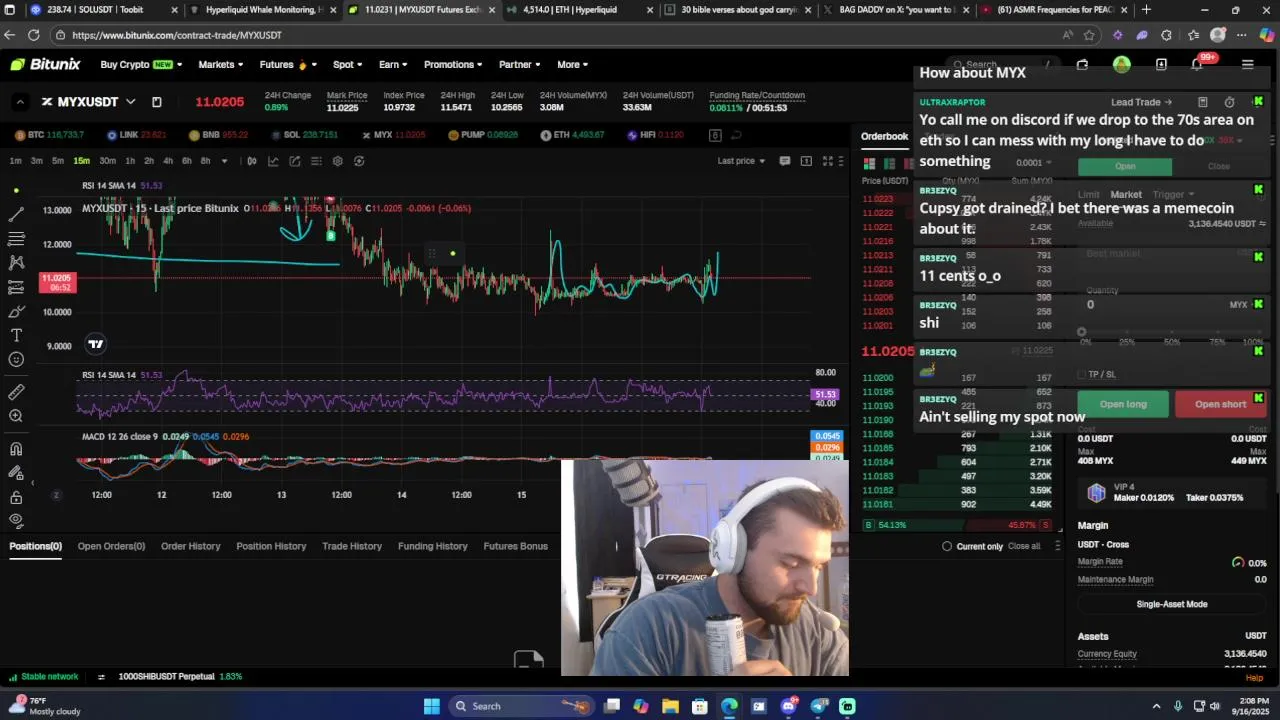
Task: Expand the additional timeframes dropdown
Action: click(x=224, y=161)
